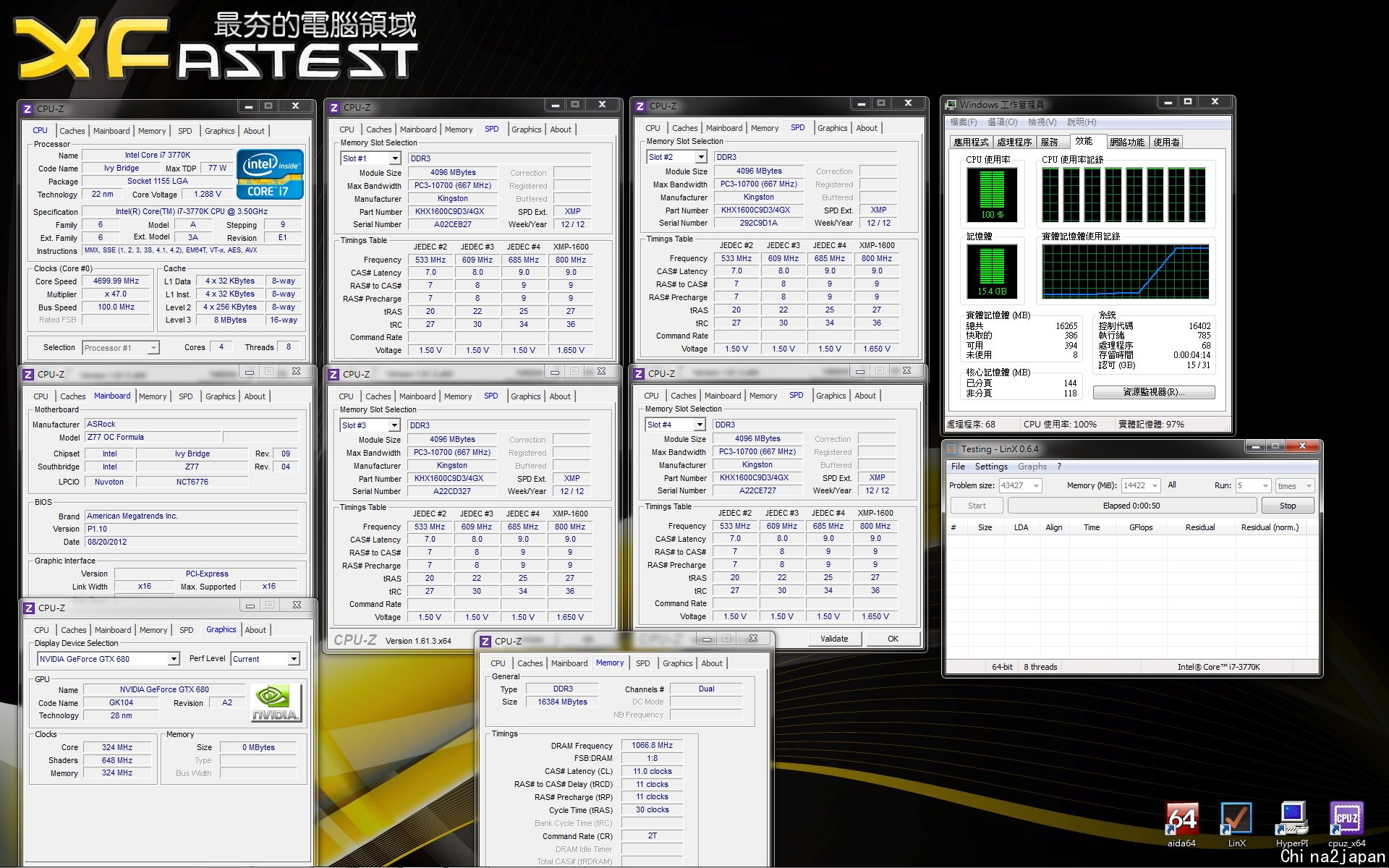Open the Slot #2 memory slot dropdown
The image size is (1389, 868).
(701, 157)
